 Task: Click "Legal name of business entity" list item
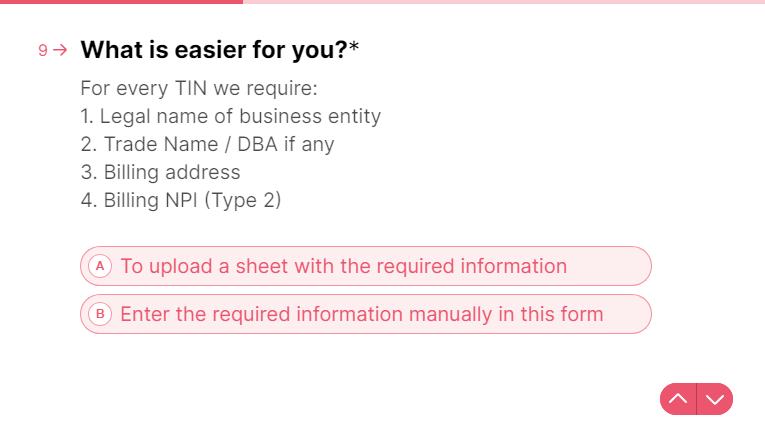coord(240,117)
